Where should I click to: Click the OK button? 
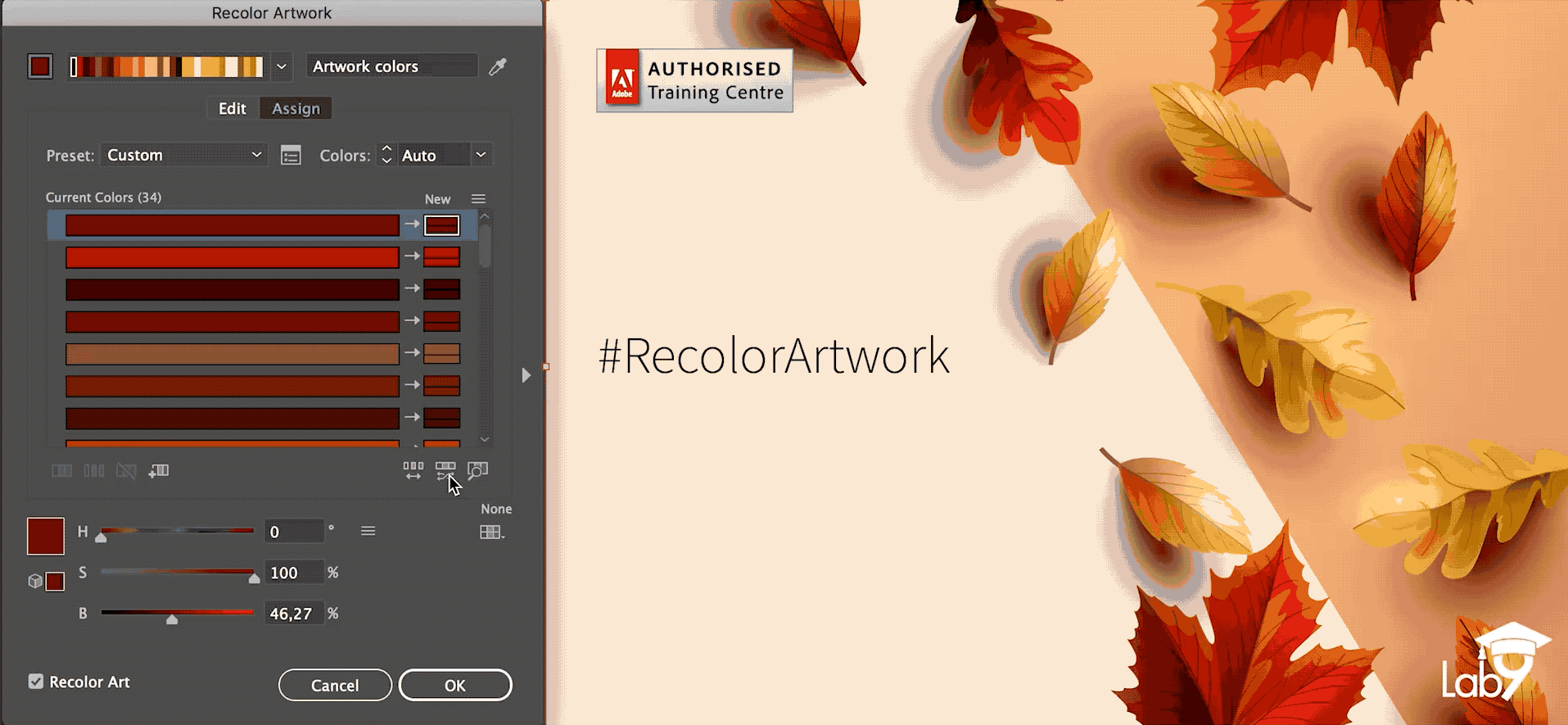tap(455, 685)
